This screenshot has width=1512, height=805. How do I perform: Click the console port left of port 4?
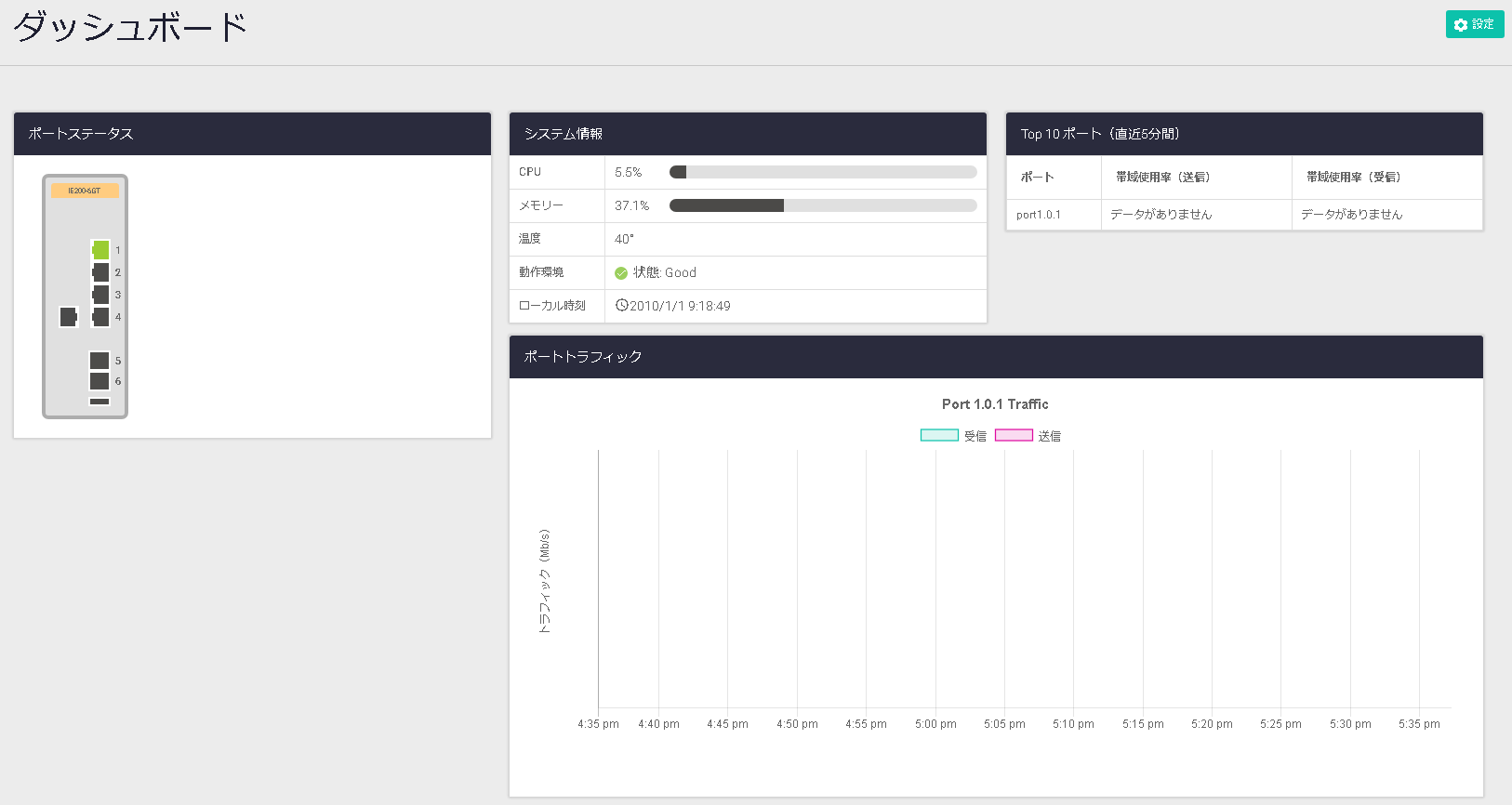coord(68,316)
